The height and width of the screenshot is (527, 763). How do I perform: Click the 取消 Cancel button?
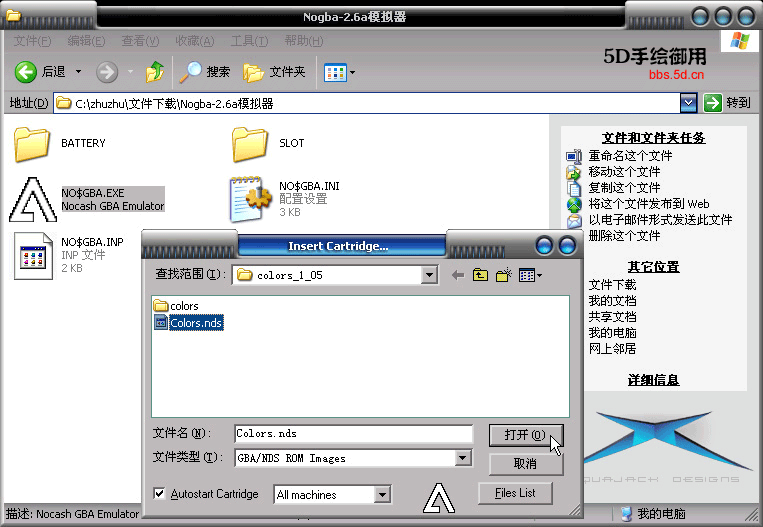[x=526, y=464]
